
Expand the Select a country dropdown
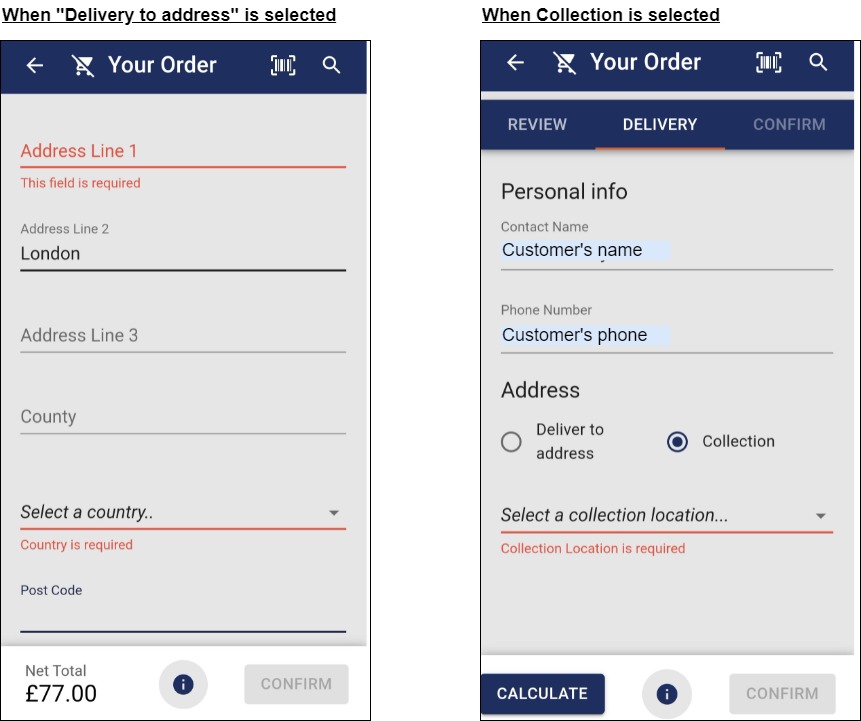(x=183, y=512)
